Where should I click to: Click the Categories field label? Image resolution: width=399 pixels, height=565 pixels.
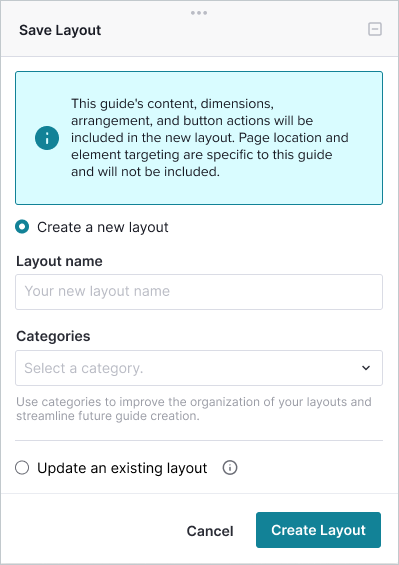tap(53, 336)
